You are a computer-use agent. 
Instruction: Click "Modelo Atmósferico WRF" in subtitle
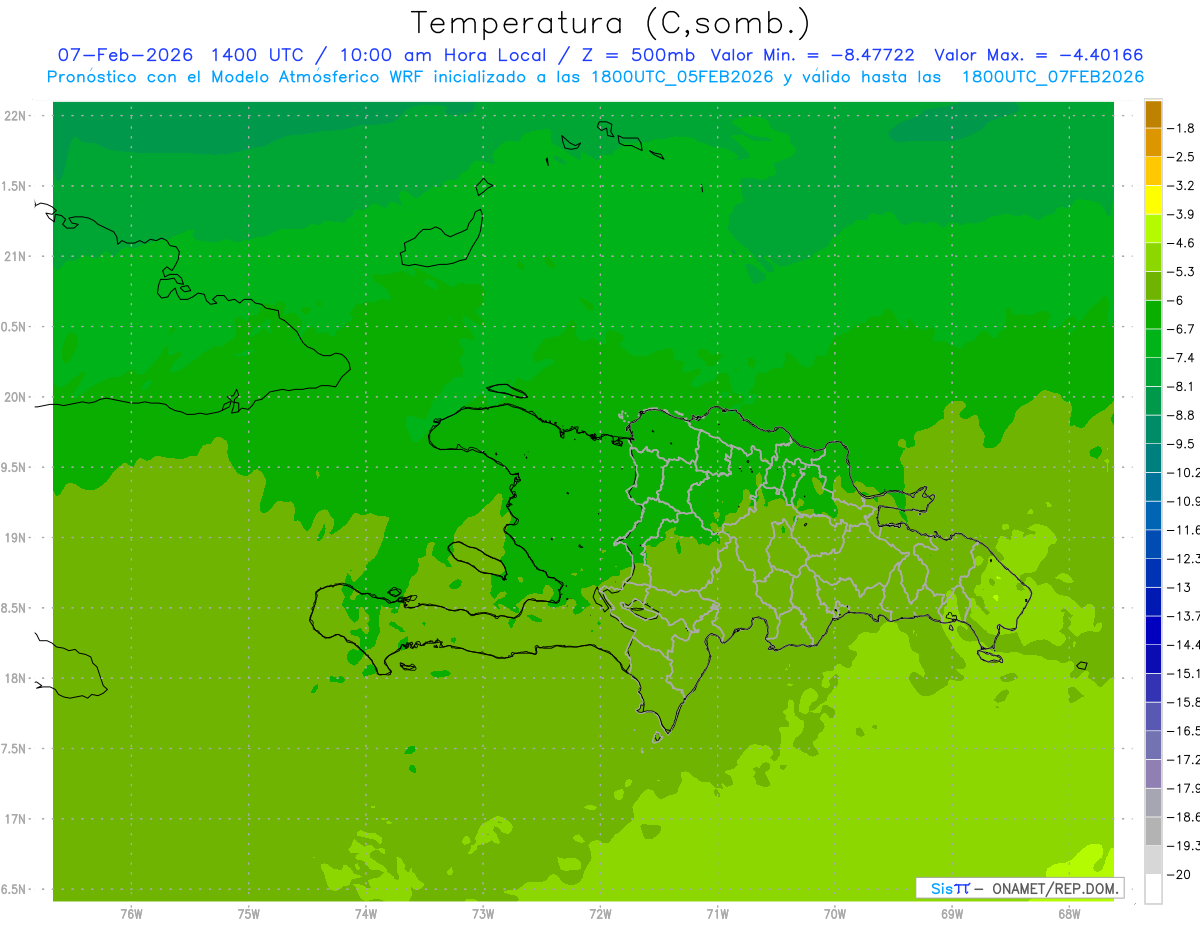point(317,77)
